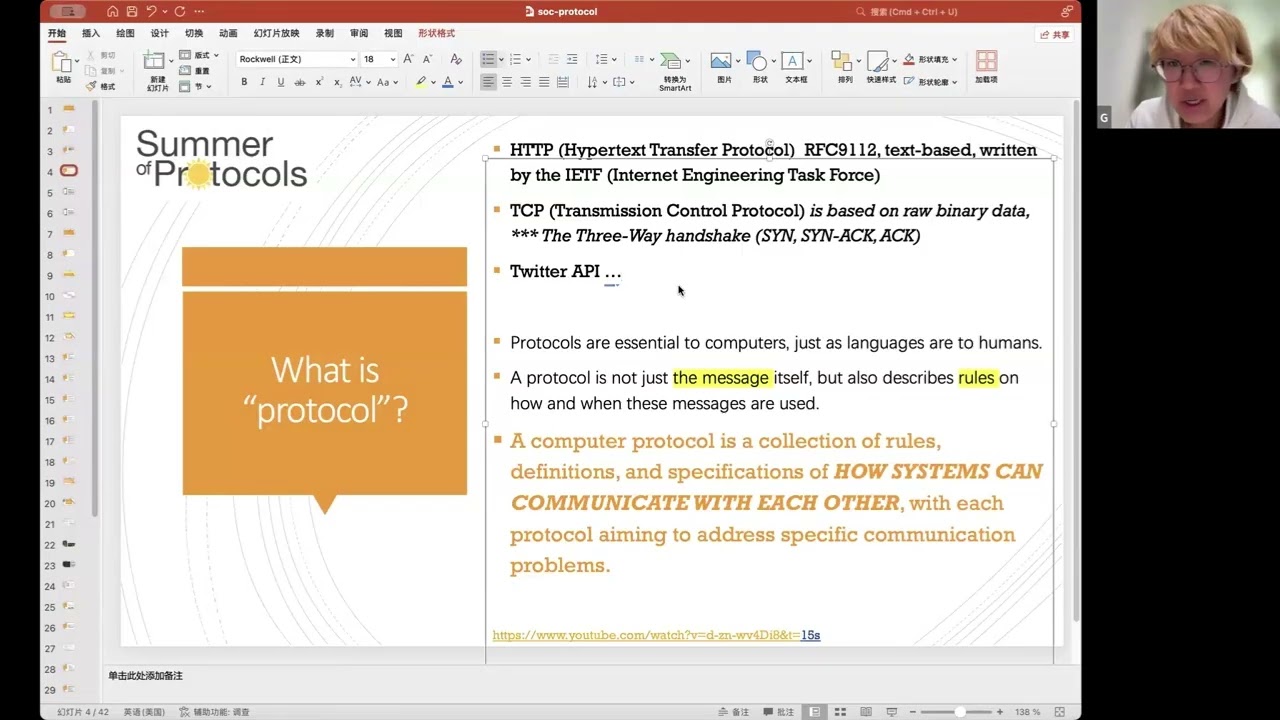The image size is (1280, 720).
Task: Open the Shape Fill (形状填充) dropdown
Action: click(955, 59)
